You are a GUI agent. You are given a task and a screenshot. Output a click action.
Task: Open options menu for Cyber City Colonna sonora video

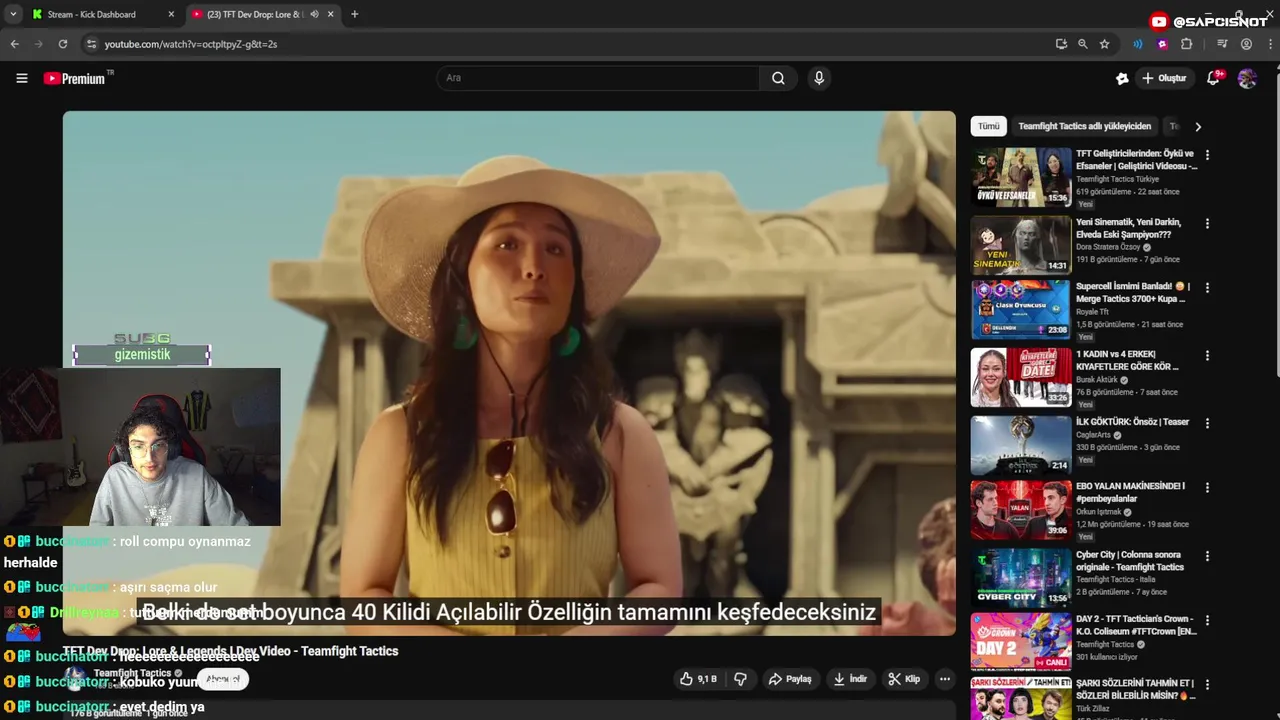(1207, 556)
